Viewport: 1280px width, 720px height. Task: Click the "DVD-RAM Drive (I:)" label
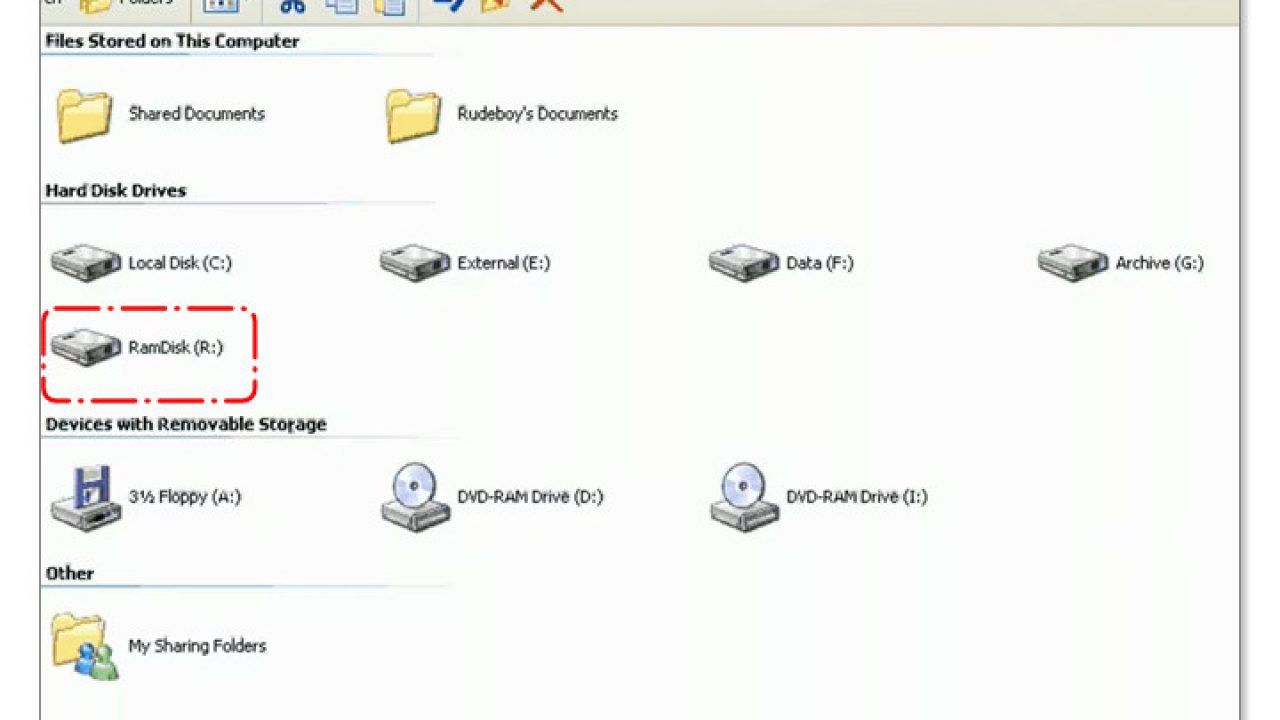coord(857,497)
